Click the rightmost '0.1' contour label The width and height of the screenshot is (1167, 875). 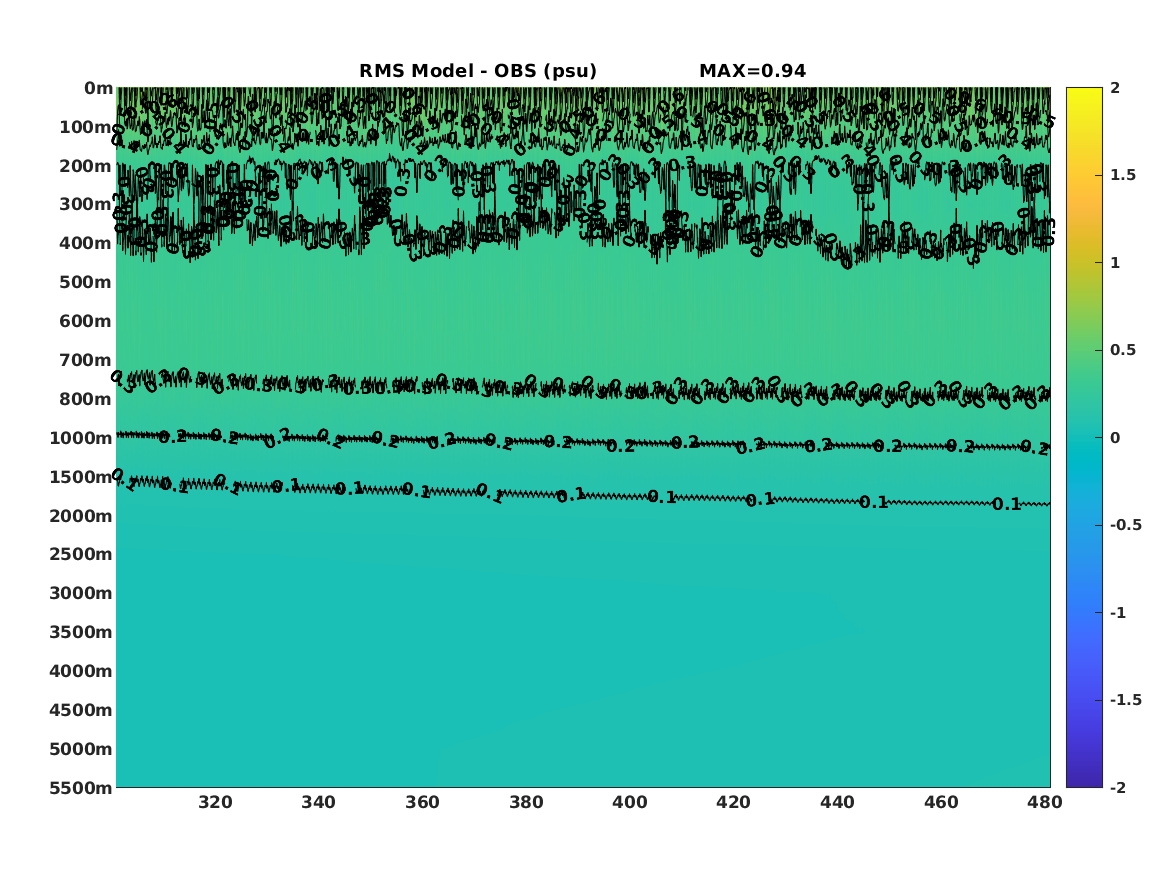coord(1007,504)
